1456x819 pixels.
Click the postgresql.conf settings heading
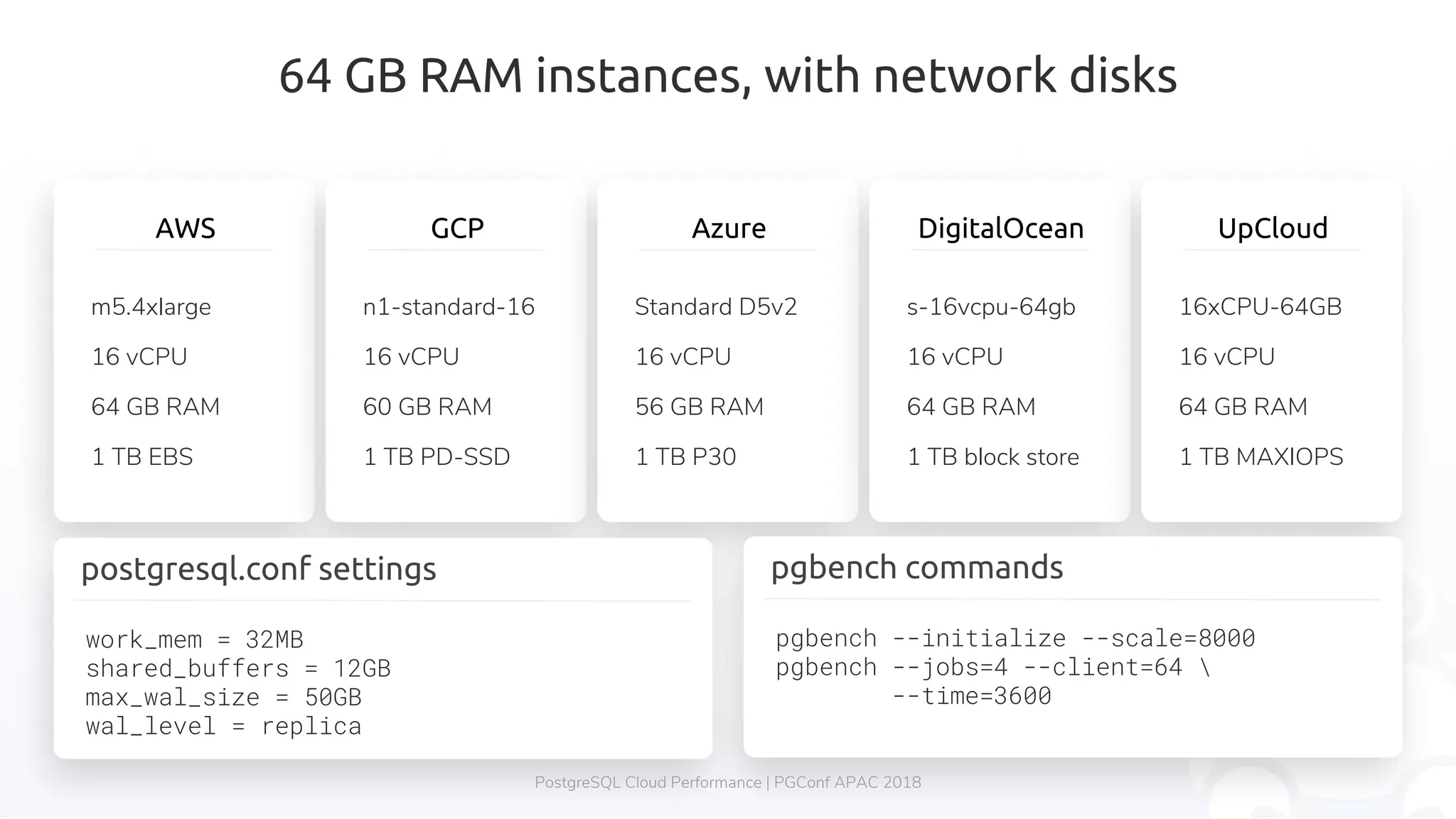(x=258, y=569)
